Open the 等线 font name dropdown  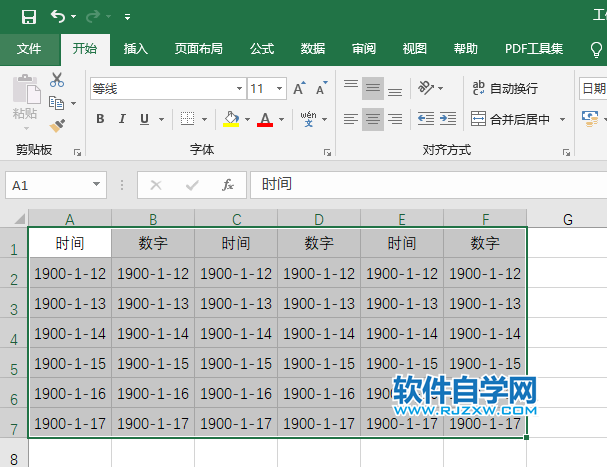(x=239, y=89)
